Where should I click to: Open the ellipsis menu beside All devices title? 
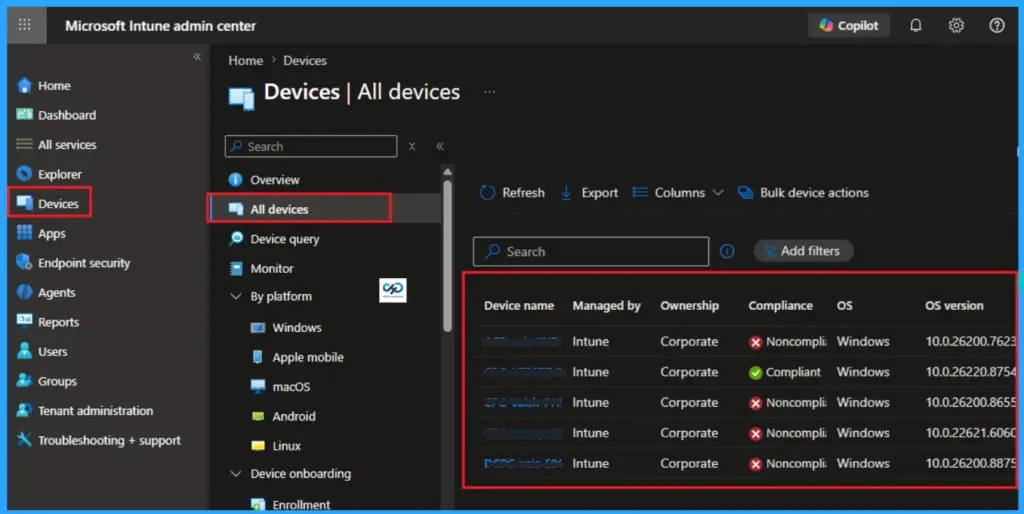point(489,92)
